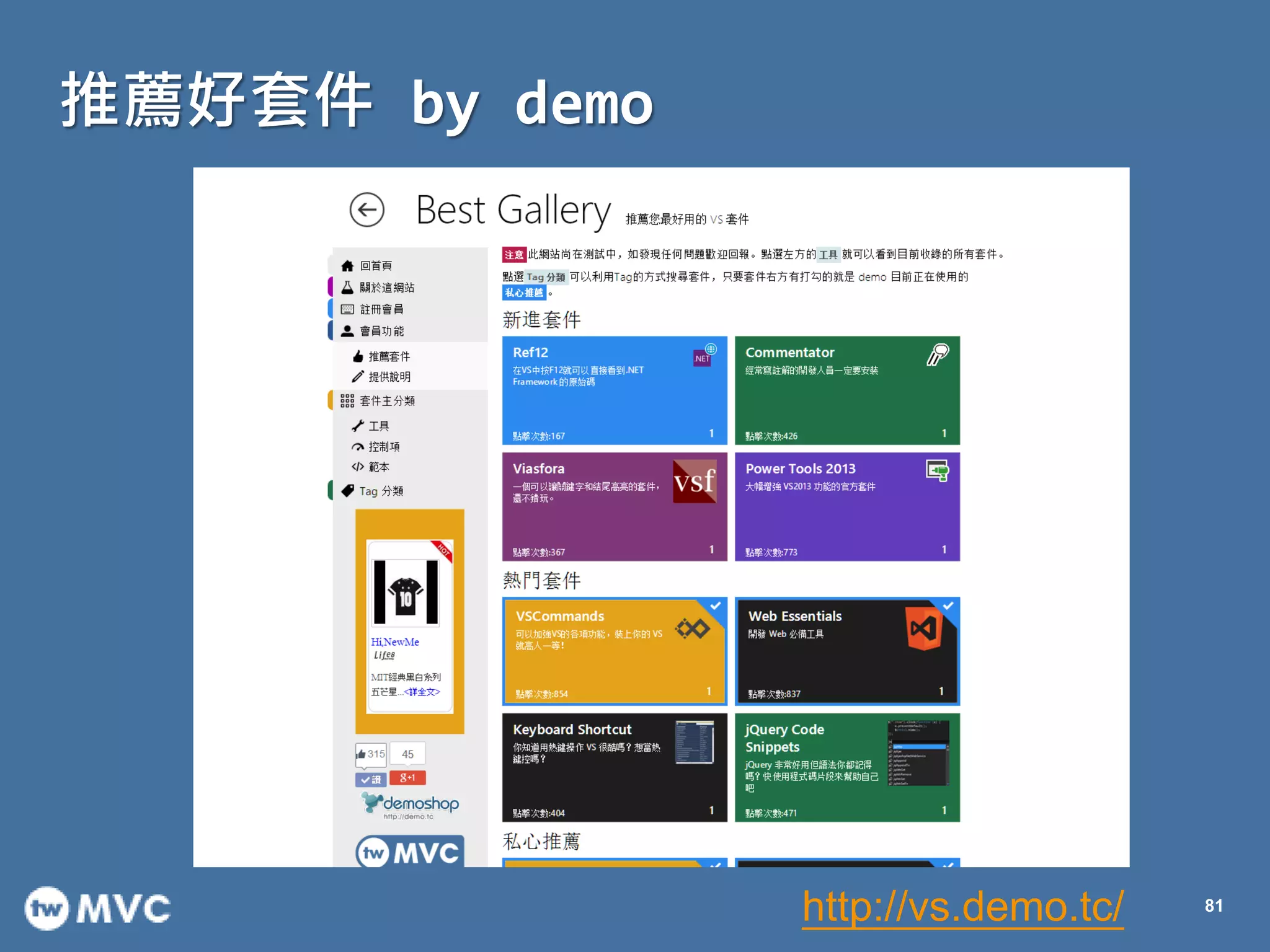Click the checkmark corner on VSCommands tile
Screen dimensions: 1270x952
coord(716,606)
